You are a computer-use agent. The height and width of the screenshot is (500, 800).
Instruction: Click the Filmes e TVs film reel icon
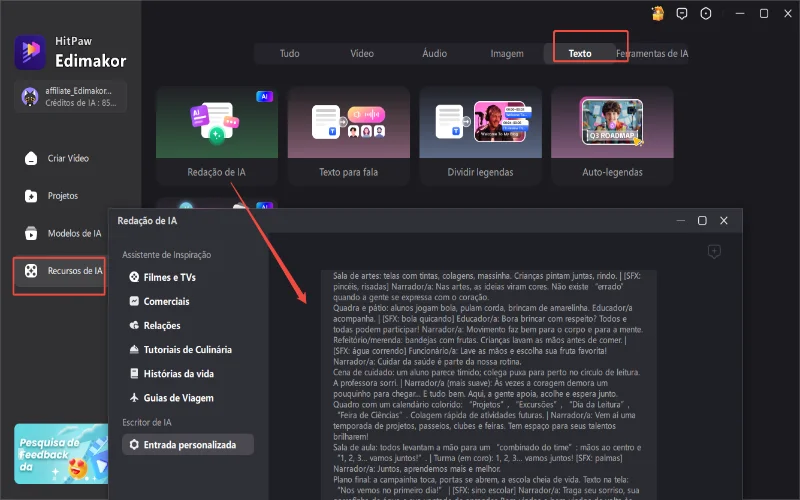[x=134, y=277]
